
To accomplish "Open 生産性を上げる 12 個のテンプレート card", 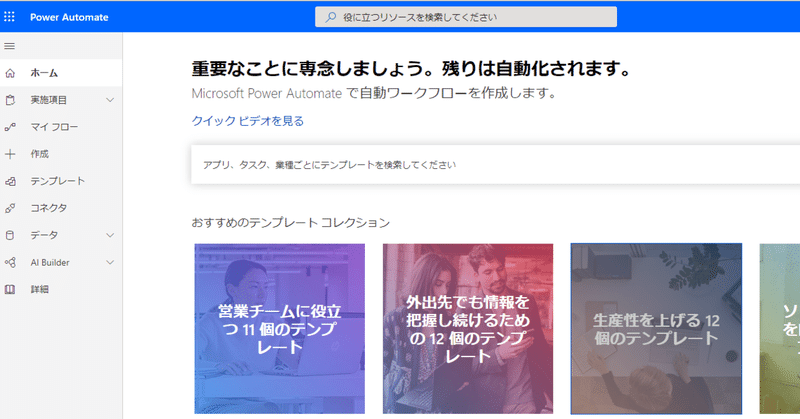I will [x=656, y=329].
